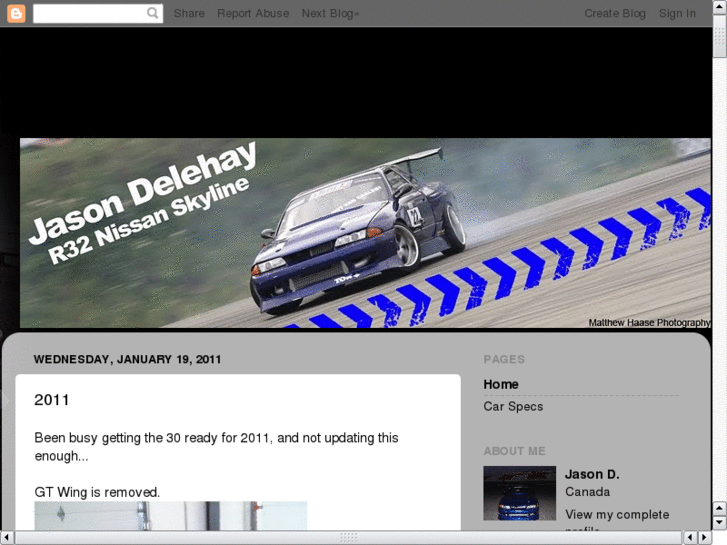
Task: Open the Share link in navbar
Action: pyautogui.click(x=189, y=13)
